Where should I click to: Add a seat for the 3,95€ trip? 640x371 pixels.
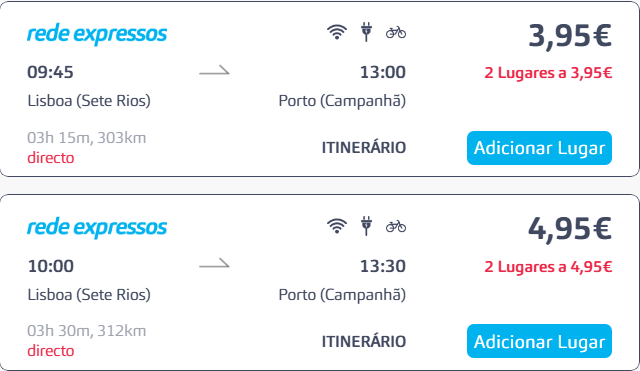point(539,148)
